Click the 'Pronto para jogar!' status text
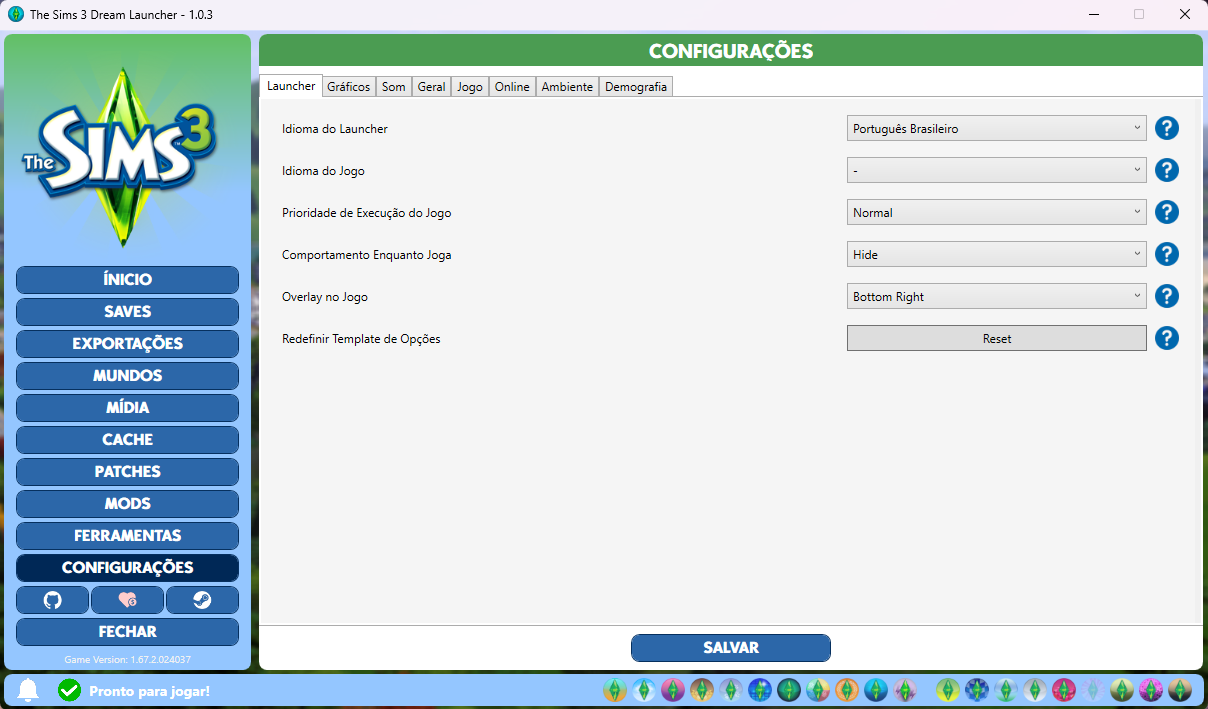The height and width of the screenshot is (709, 1208). click(x=150, y=691)
